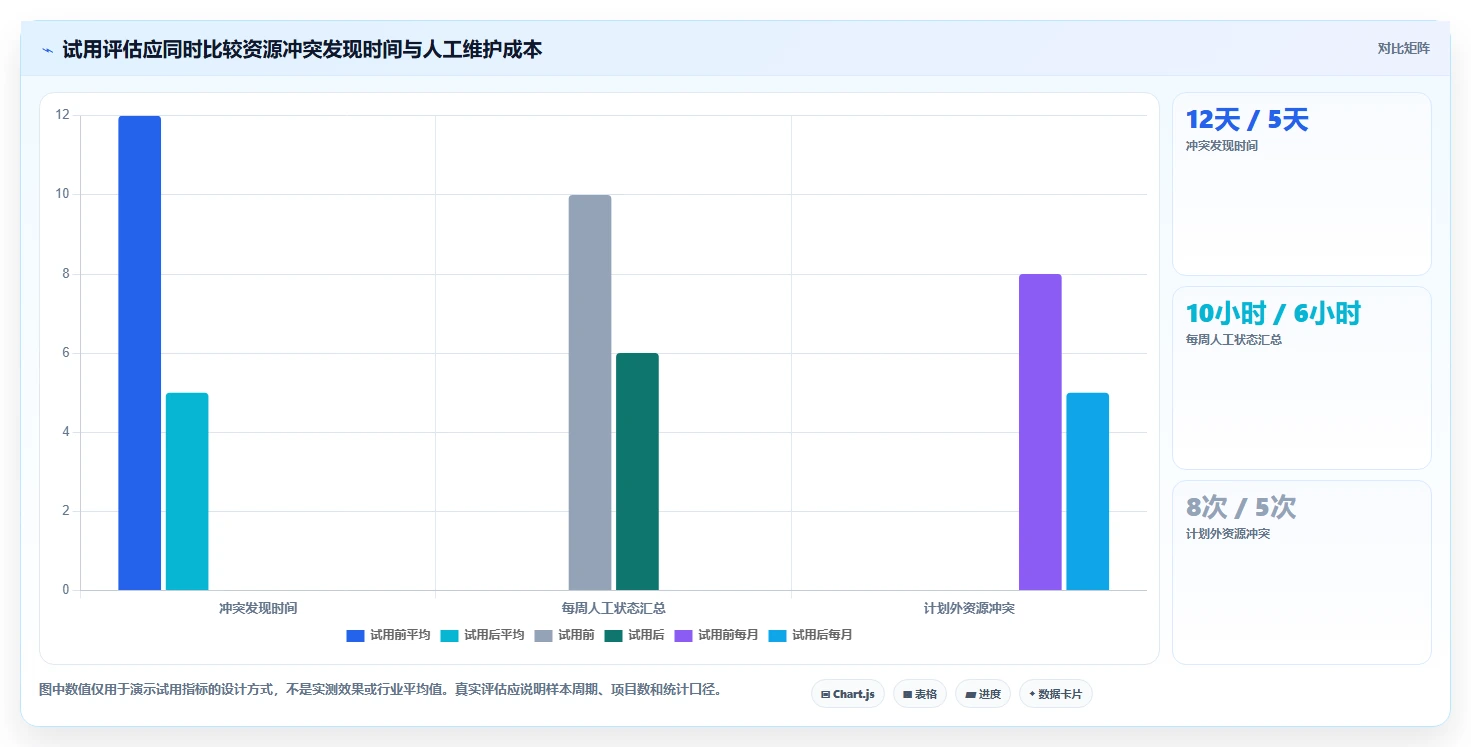Click 每周人工状态汇总 caption in the second card
The image size is (1471, 747).
coord(1234,340)
